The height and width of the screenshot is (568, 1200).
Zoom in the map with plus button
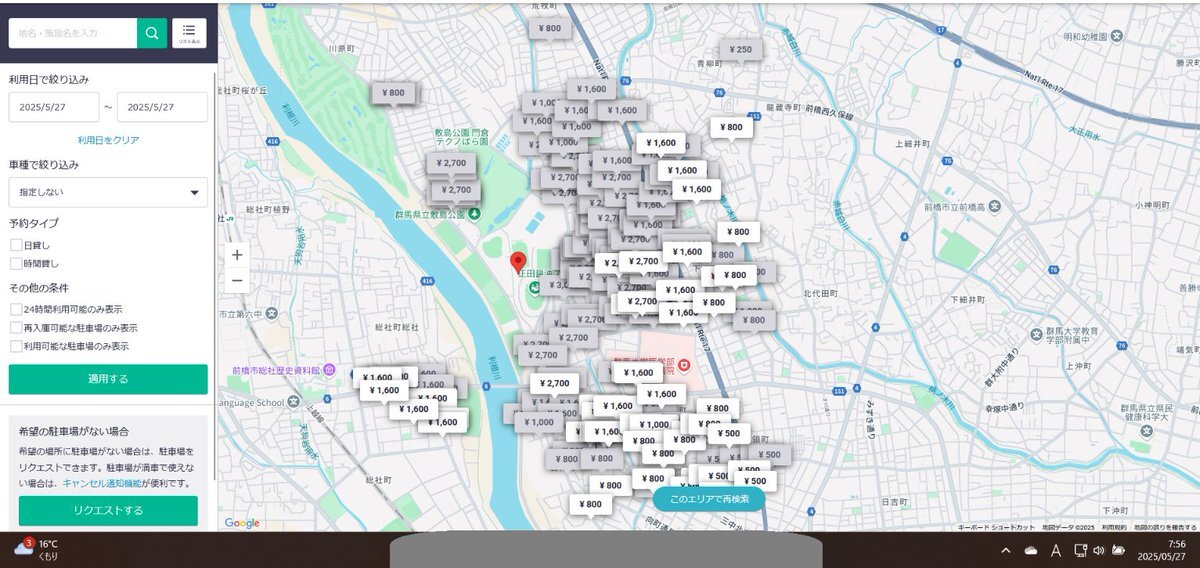point(237,255)
